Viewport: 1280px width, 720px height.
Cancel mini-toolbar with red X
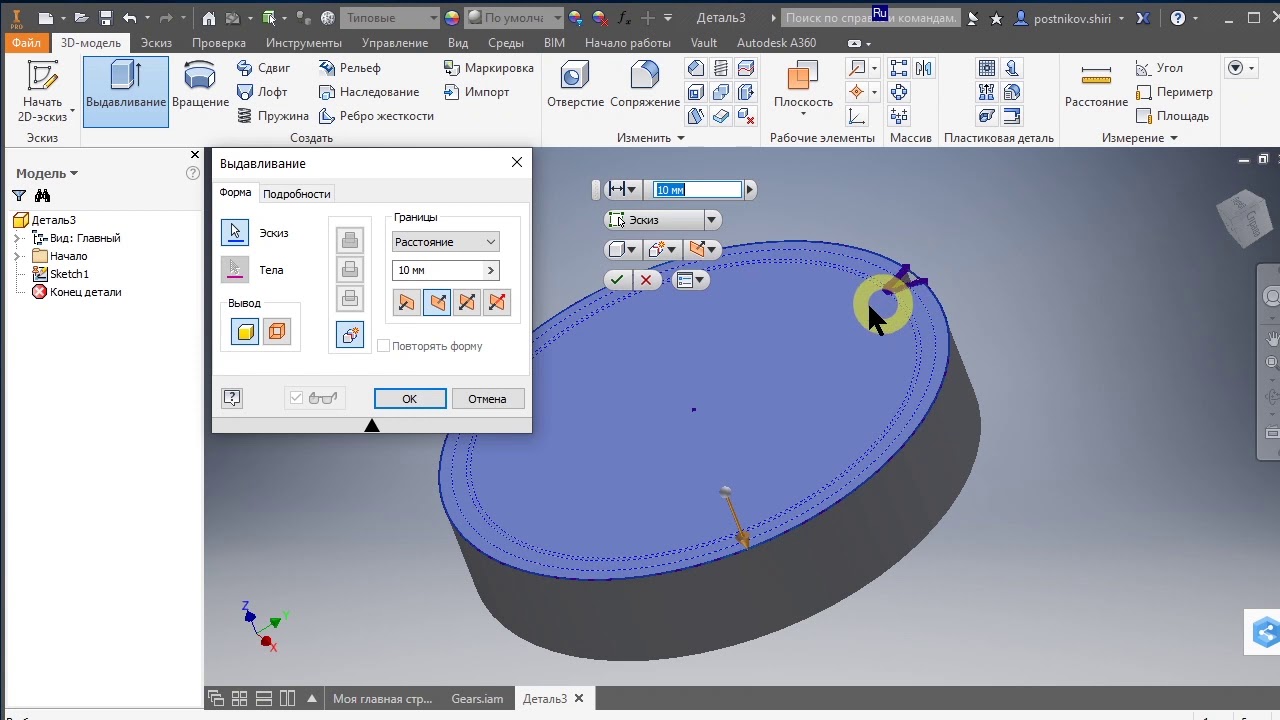tap(646, 280)
